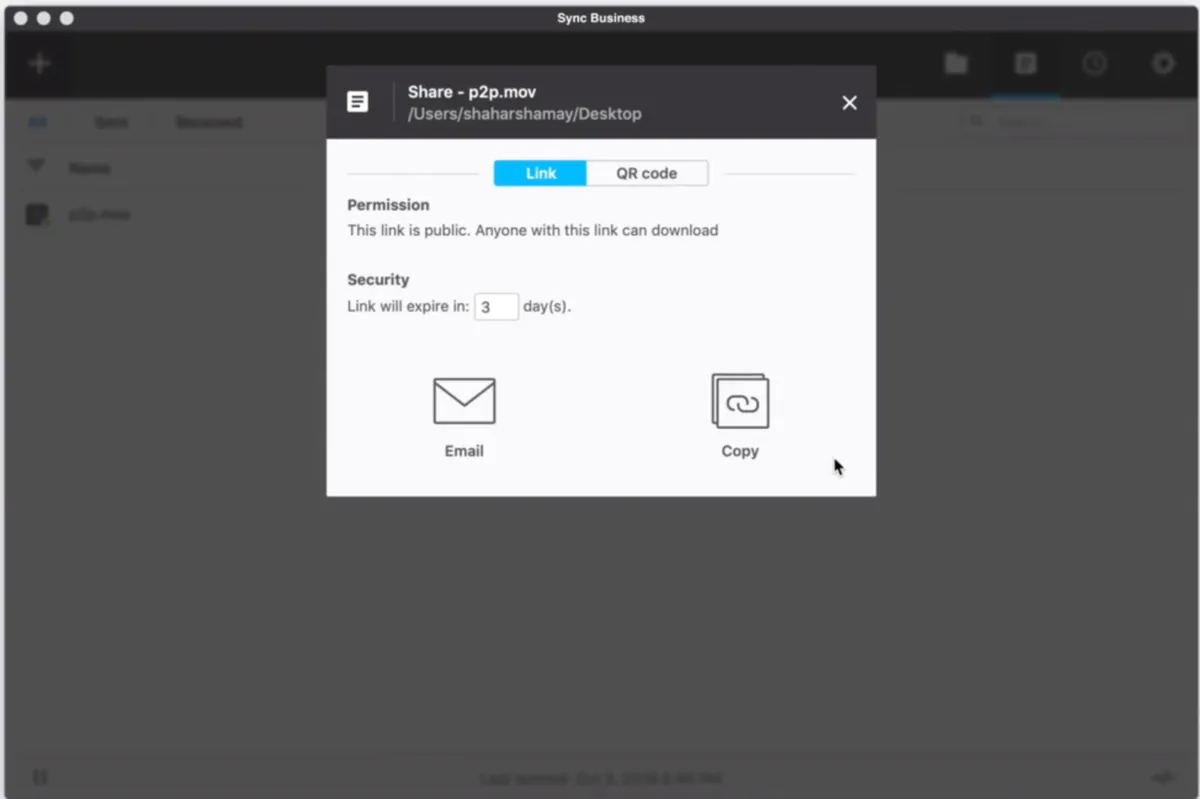
Task: Select the All filter tab
Action: pyautogui.click(x=37, y=121)
